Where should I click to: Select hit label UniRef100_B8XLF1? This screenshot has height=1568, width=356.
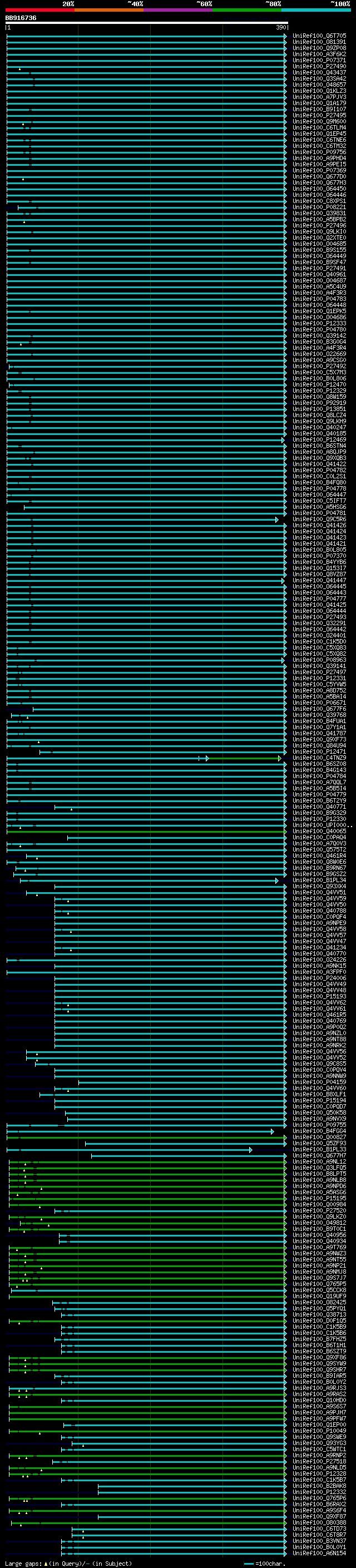[x=319, y=1095]
